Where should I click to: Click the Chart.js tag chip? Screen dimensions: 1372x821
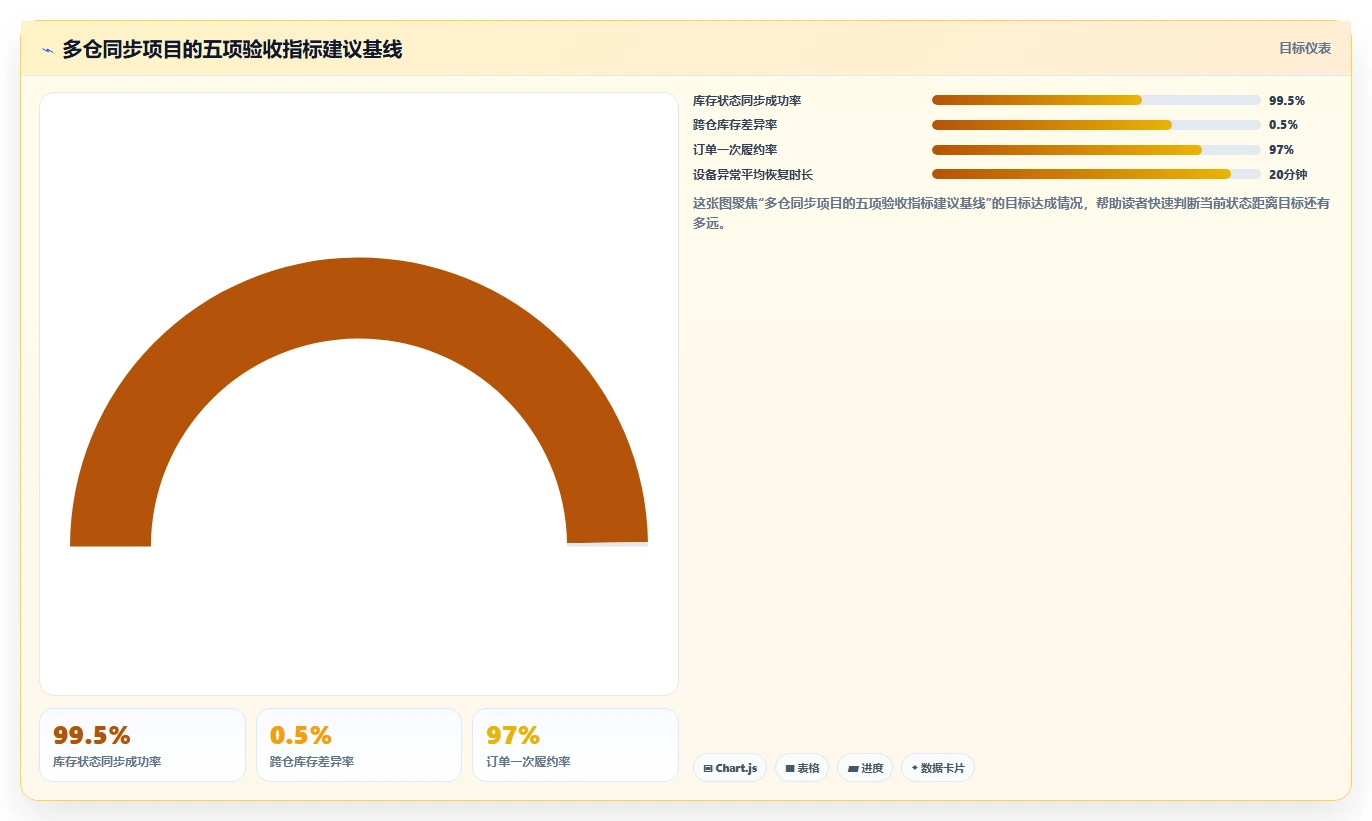pyautogui.click(x=730, y=768)
